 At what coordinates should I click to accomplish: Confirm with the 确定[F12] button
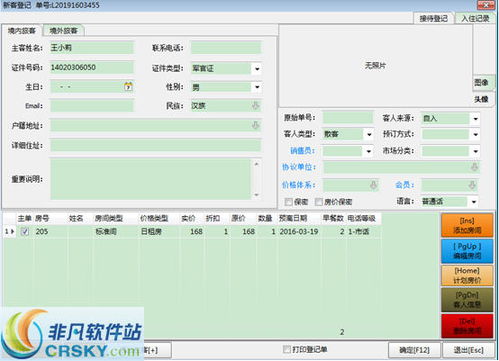(x=414, y=350)
